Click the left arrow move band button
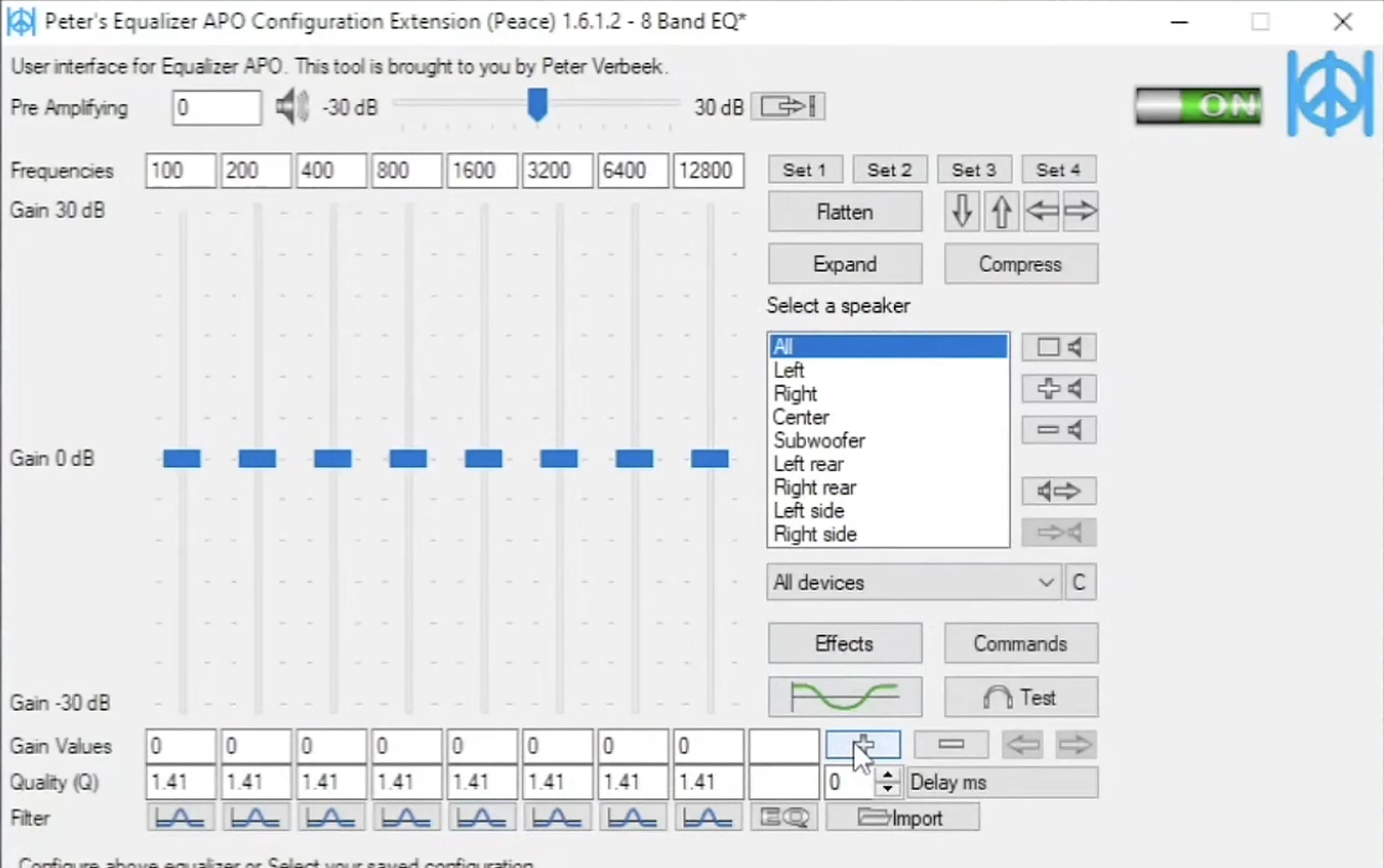This screenshot has width=1384, height=868. tap(1022, 745)
